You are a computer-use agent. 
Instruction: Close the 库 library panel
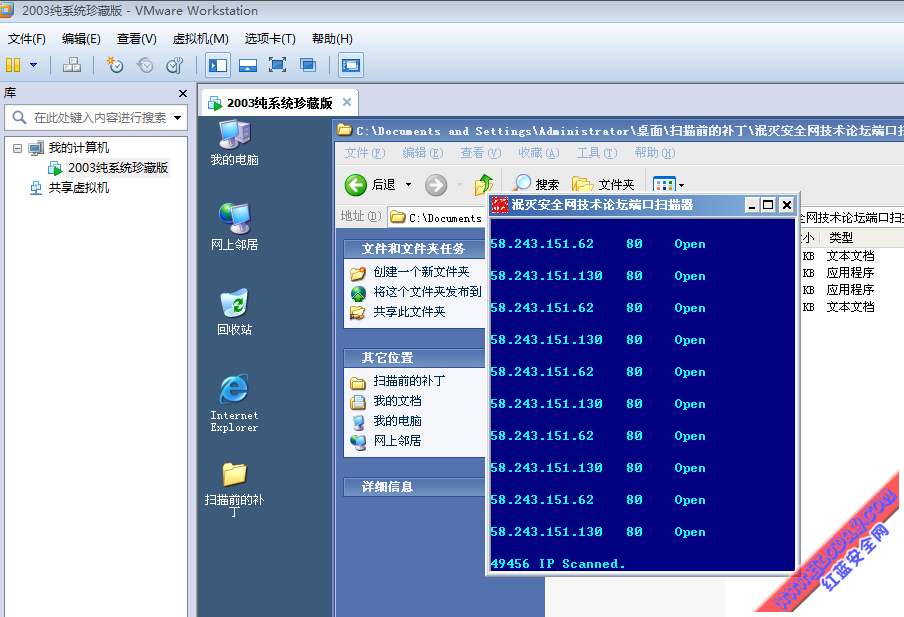[x=183, y=93]
